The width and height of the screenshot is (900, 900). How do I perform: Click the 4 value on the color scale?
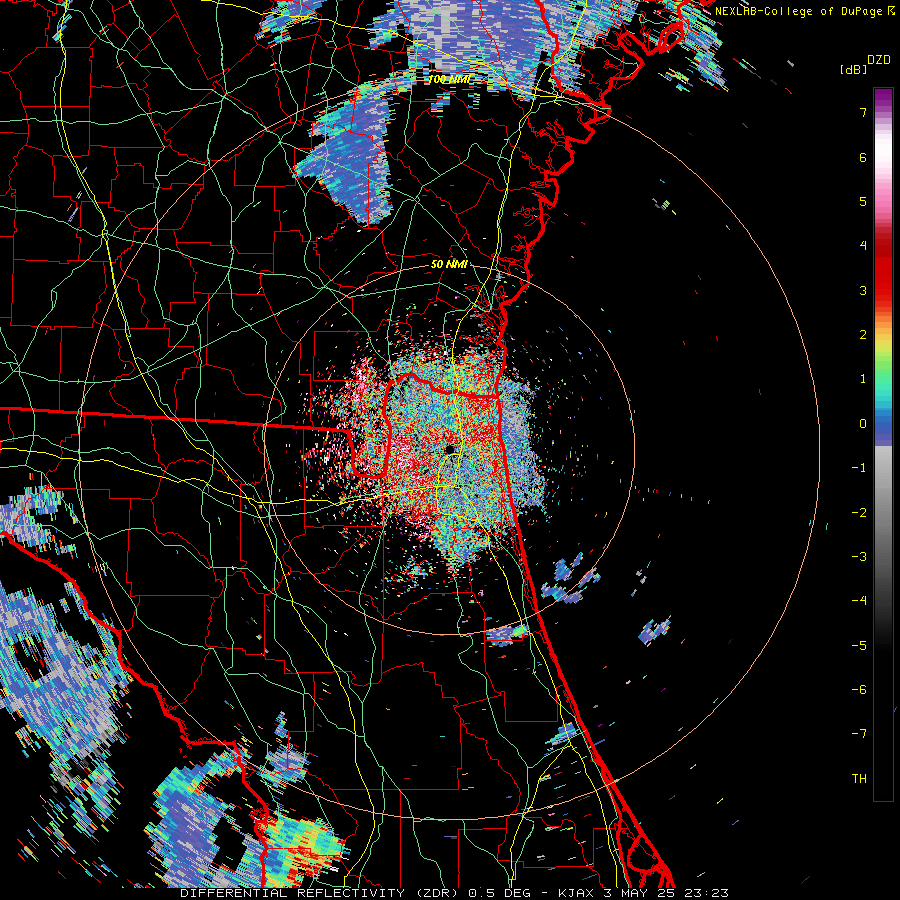point(863,246)
